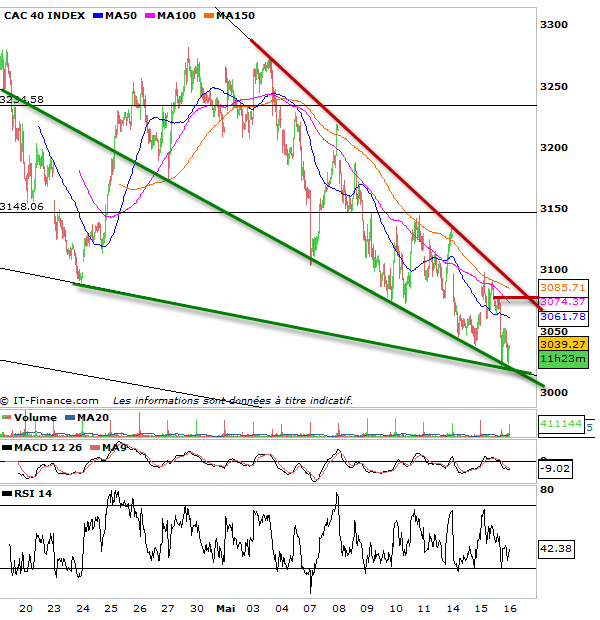Click the blue MA50 legend swatch

(97, 17)
